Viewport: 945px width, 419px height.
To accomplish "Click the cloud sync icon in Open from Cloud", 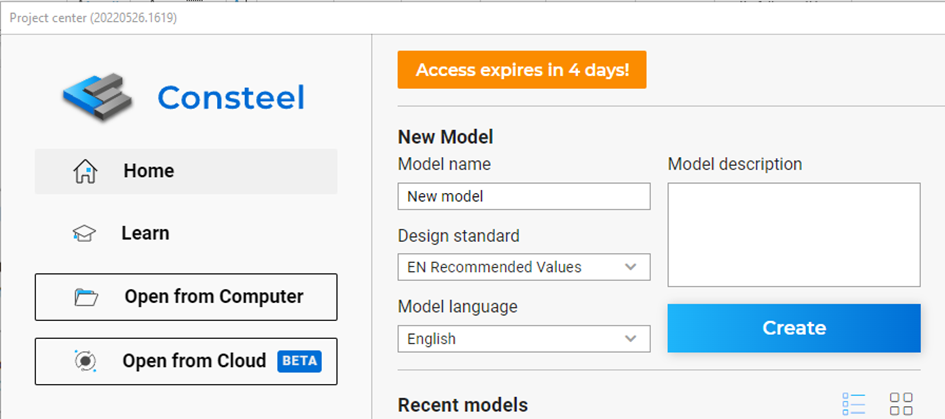I will tap(84, 361).
